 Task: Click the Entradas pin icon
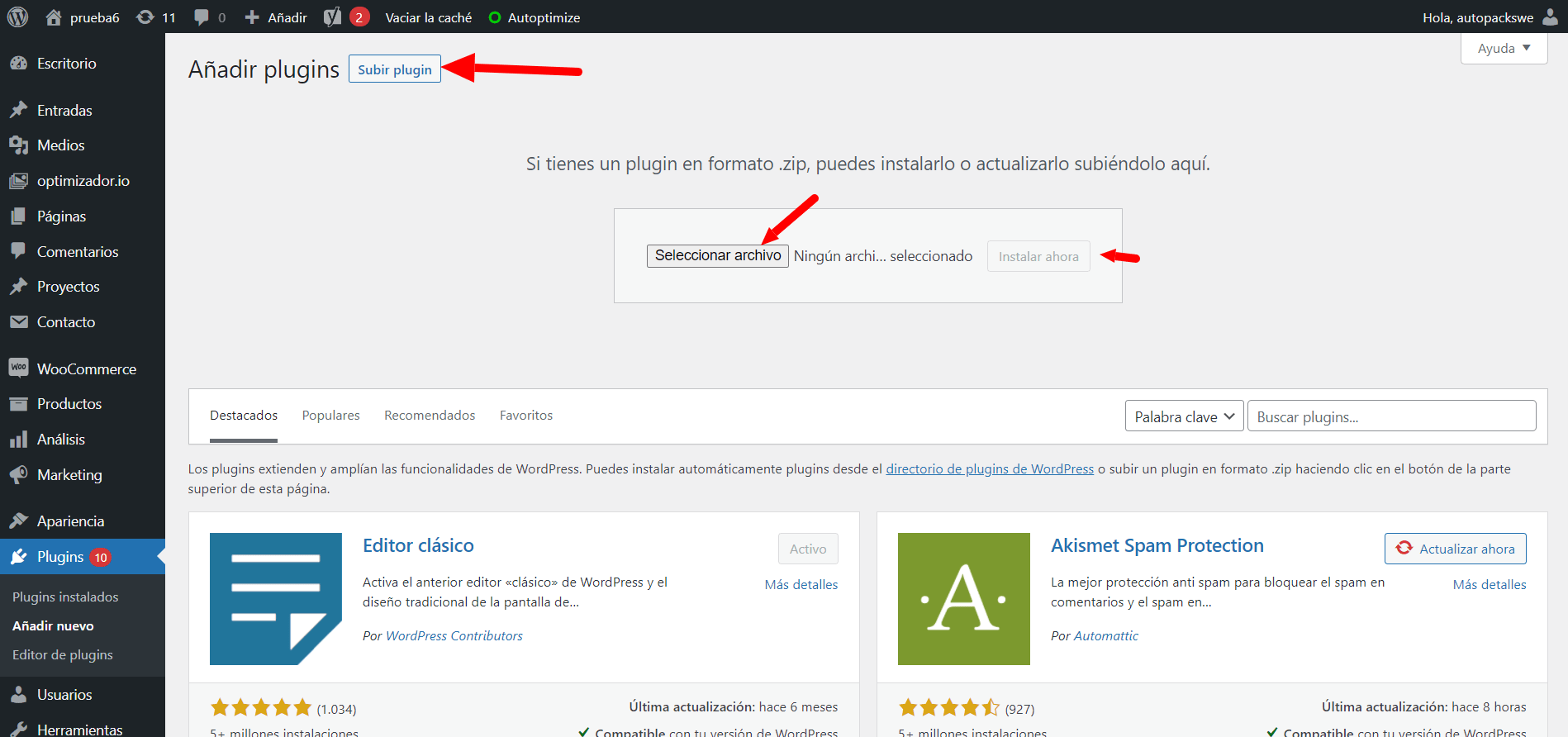point(18,110)
